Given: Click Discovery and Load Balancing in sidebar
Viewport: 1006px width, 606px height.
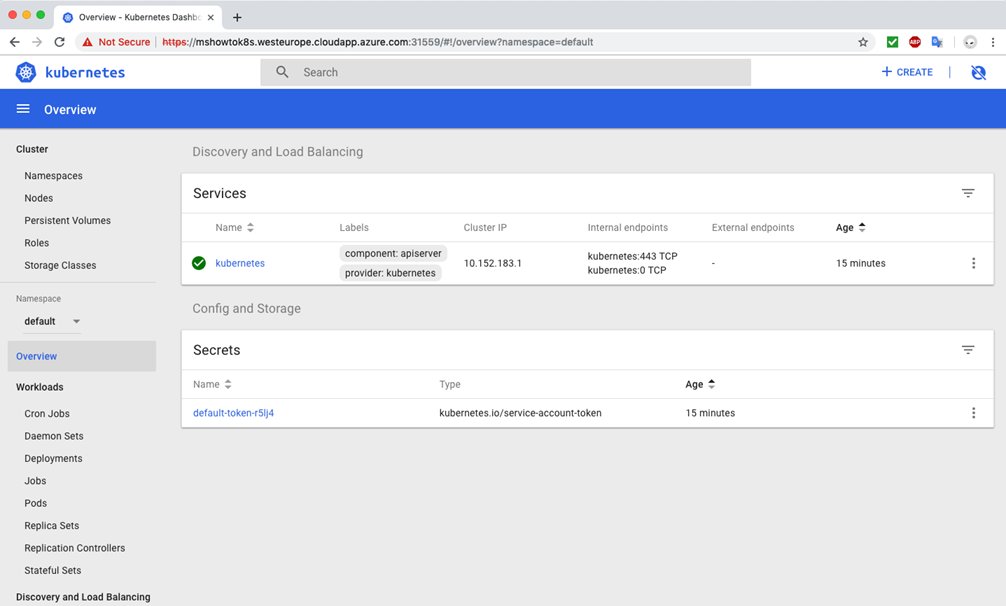Looking at the screenshot, I should pyautogui.click(x=83, y=597).
